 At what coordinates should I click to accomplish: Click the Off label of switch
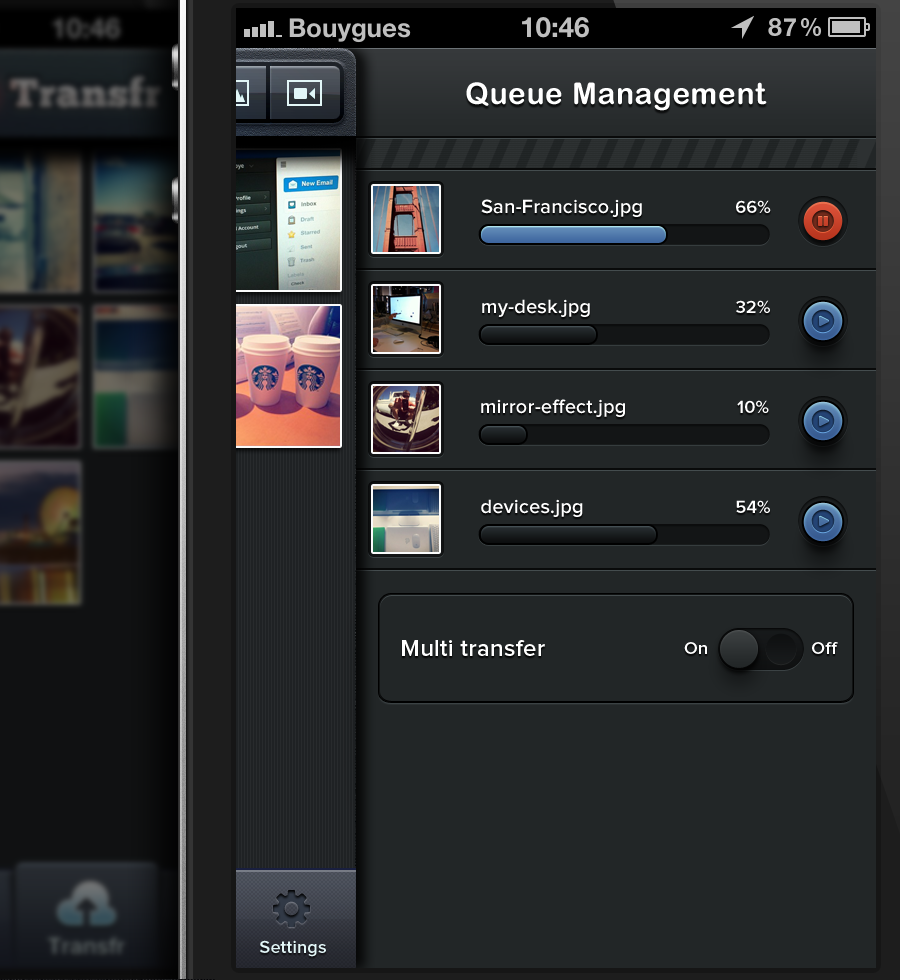(824, 649)
